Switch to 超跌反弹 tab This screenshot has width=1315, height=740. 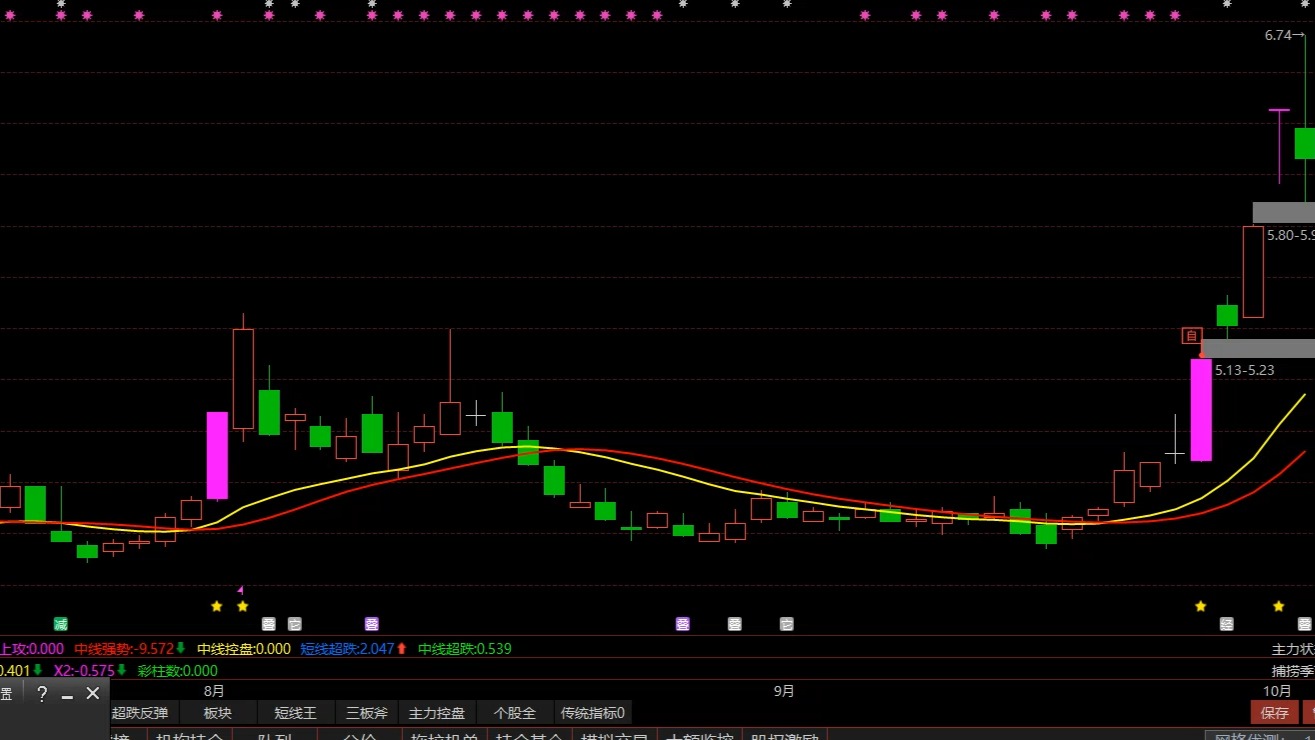(140, 713)
